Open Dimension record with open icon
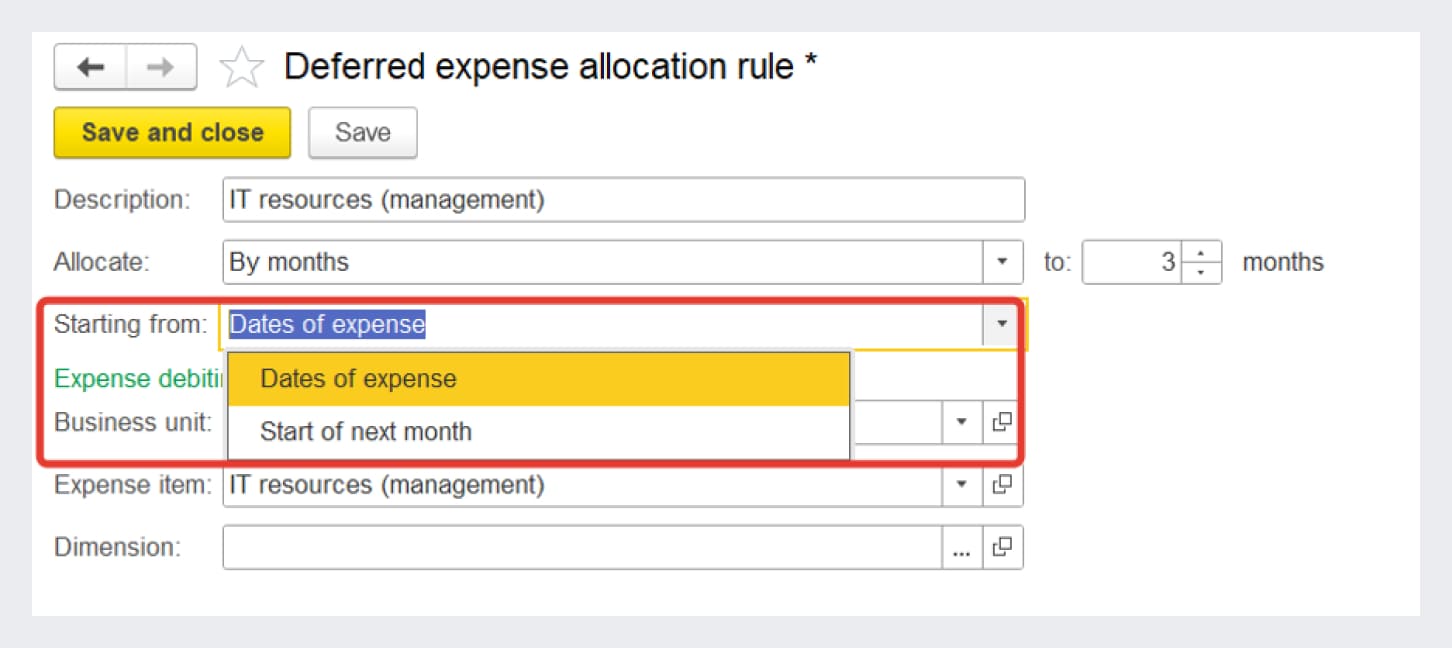 click(x=1002, y=547)
